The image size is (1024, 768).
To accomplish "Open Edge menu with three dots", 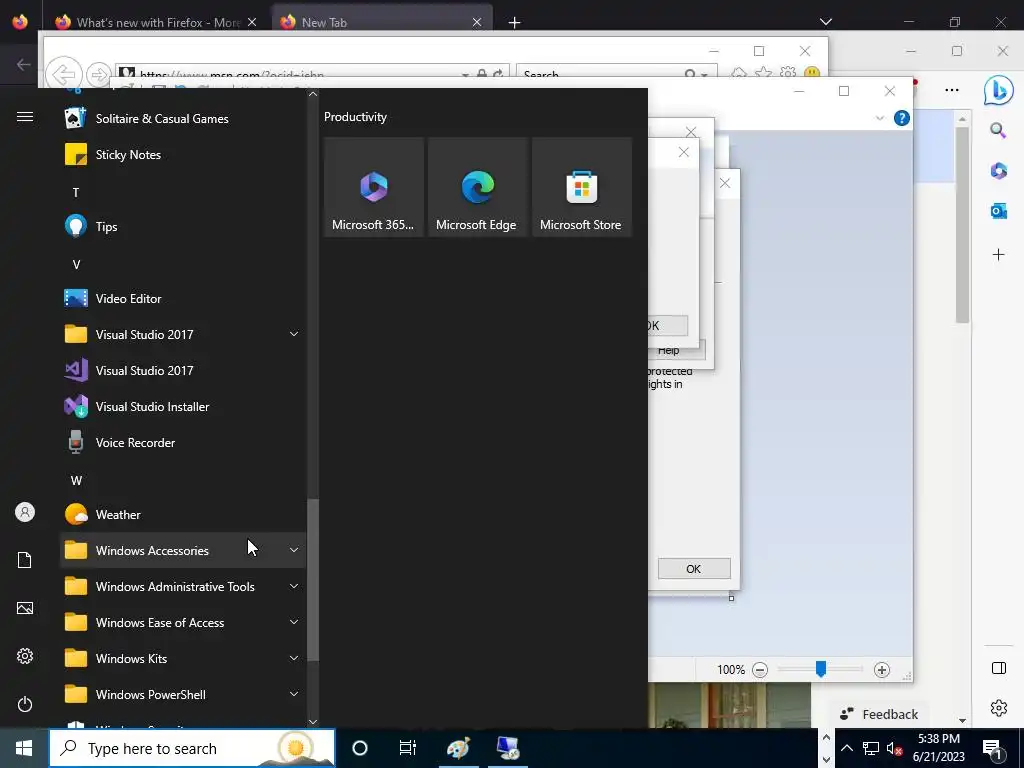I will [x=952, y=90].
